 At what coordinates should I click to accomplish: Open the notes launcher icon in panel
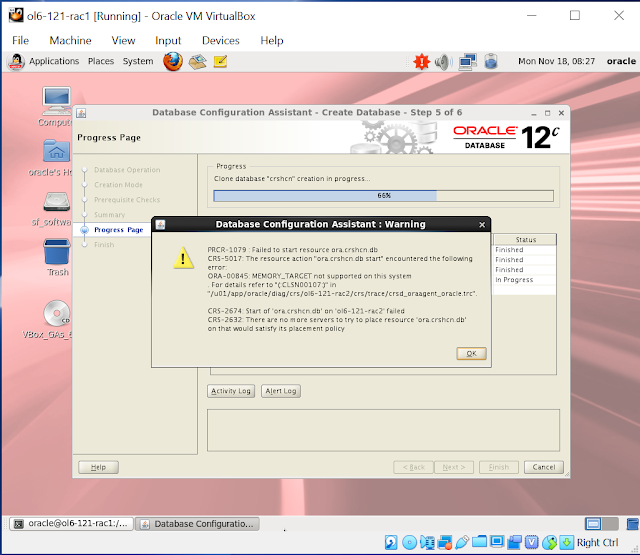coord(220,62)
